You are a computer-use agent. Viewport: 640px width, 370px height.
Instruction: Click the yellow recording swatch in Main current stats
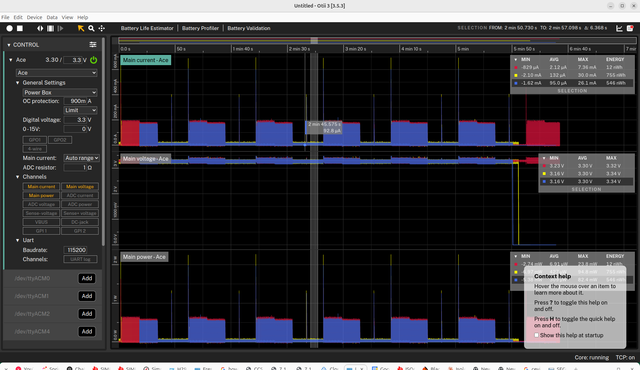coord(516,75)
